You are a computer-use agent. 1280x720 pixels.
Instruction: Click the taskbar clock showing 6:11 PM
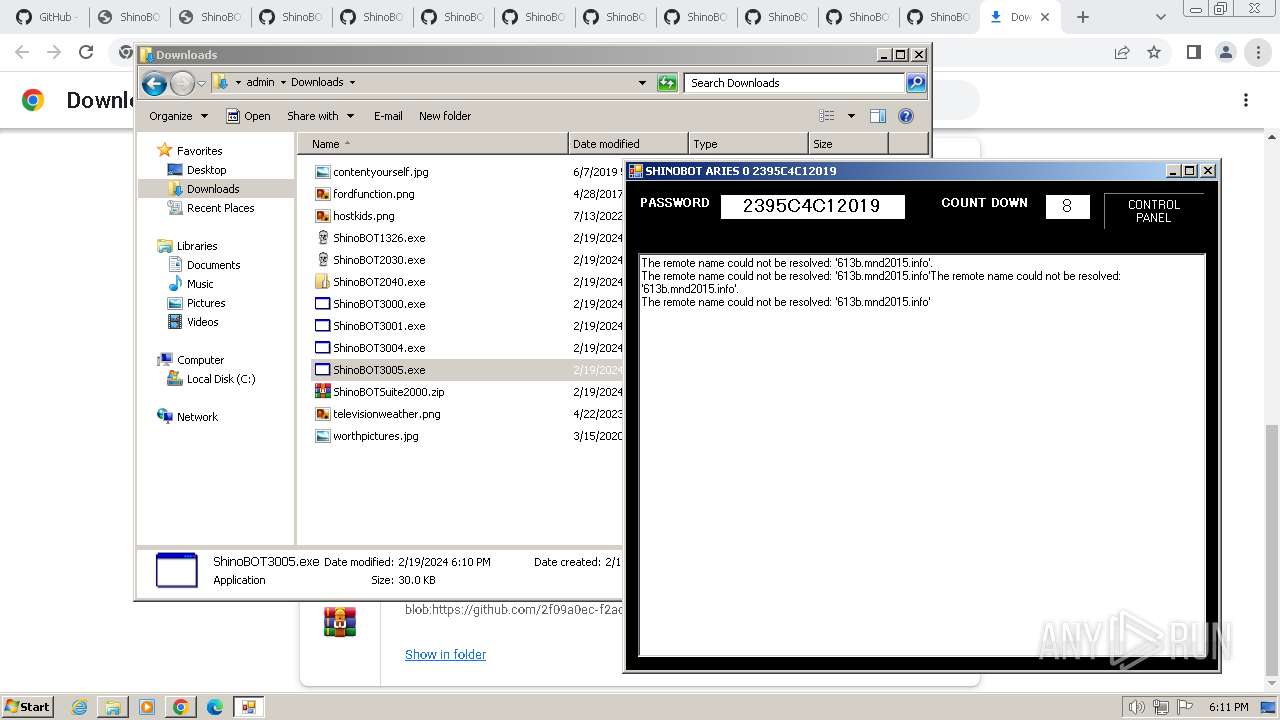coord(1228,707)
